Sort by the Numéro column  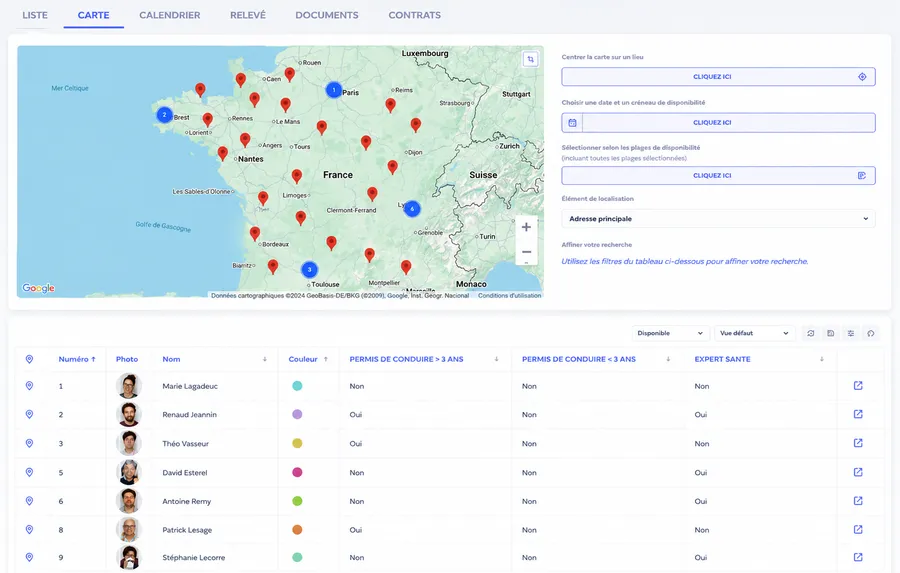(x=77, y=359)
